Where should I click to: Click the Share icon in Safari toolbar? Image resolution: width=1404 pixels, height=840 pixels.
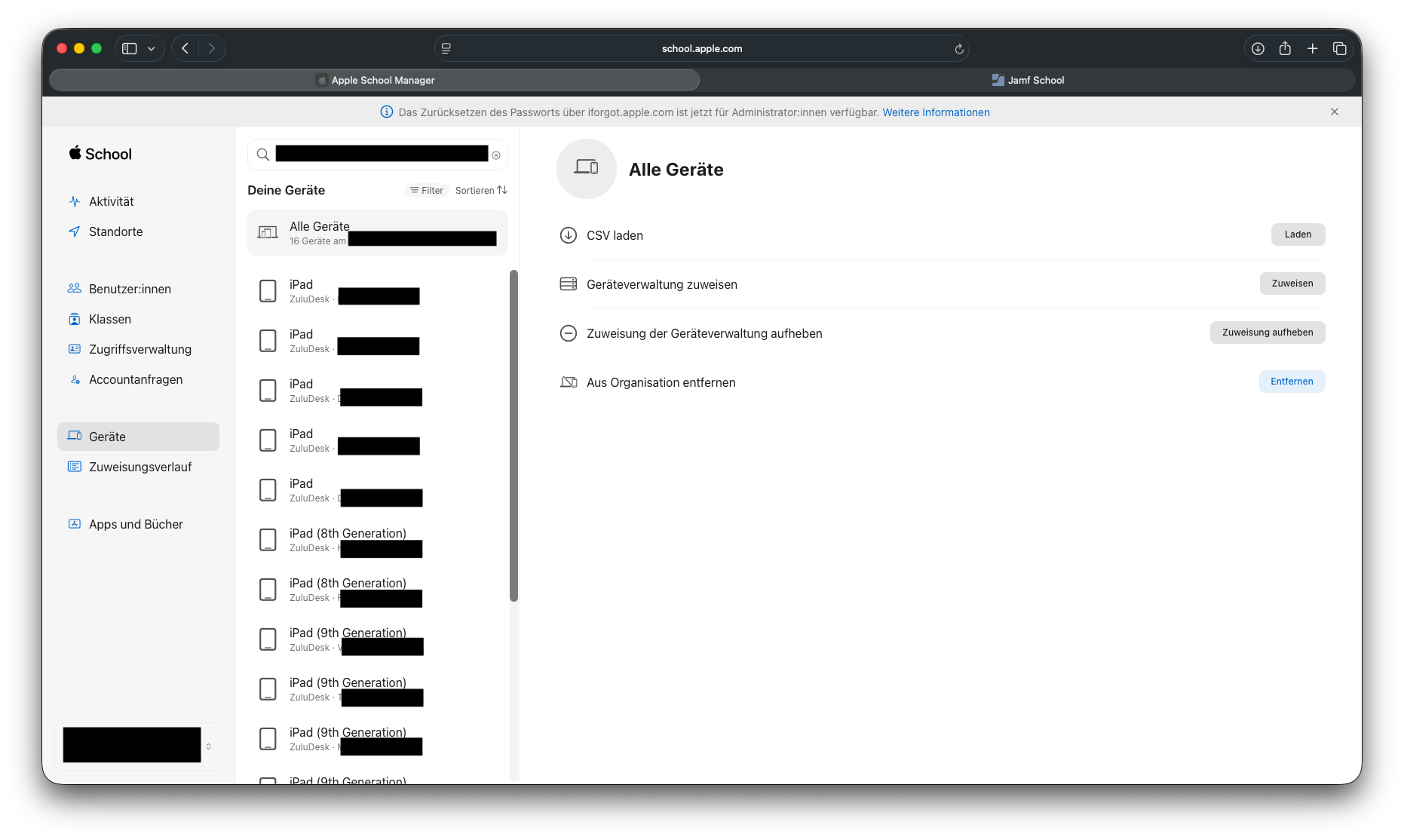1285,48
